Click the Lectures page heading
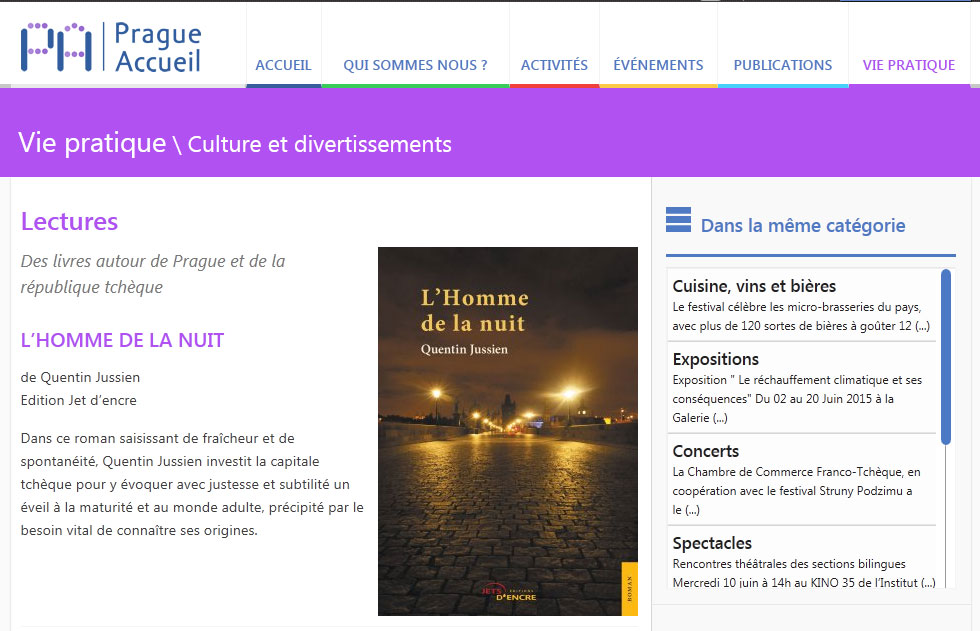The height and width of the screenshot is (631, 980). point(69,222)
